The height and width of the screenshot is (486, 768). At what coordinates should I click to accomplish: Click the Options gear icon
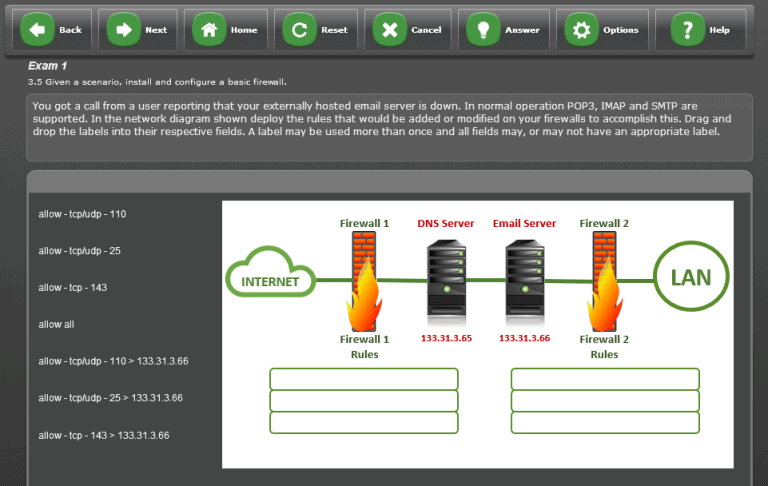(x=581, y=30)
